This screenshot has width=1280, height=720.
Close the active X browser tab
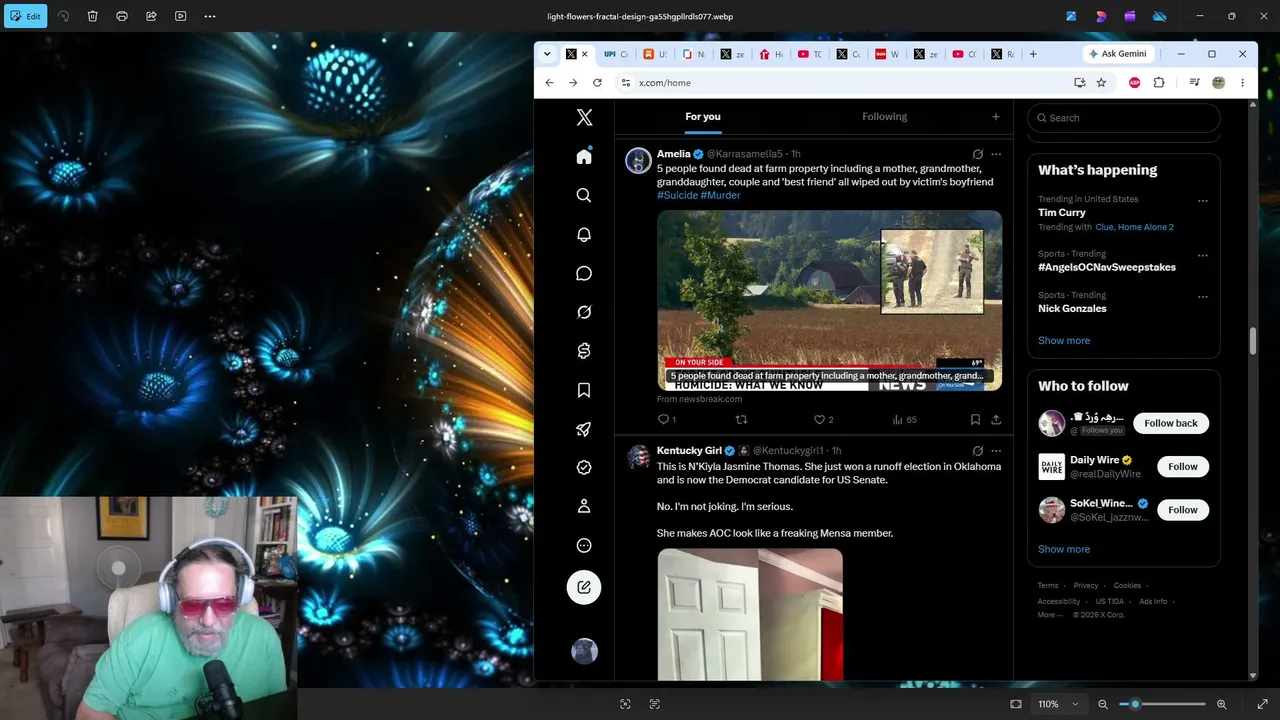click(x=585, y=54)
